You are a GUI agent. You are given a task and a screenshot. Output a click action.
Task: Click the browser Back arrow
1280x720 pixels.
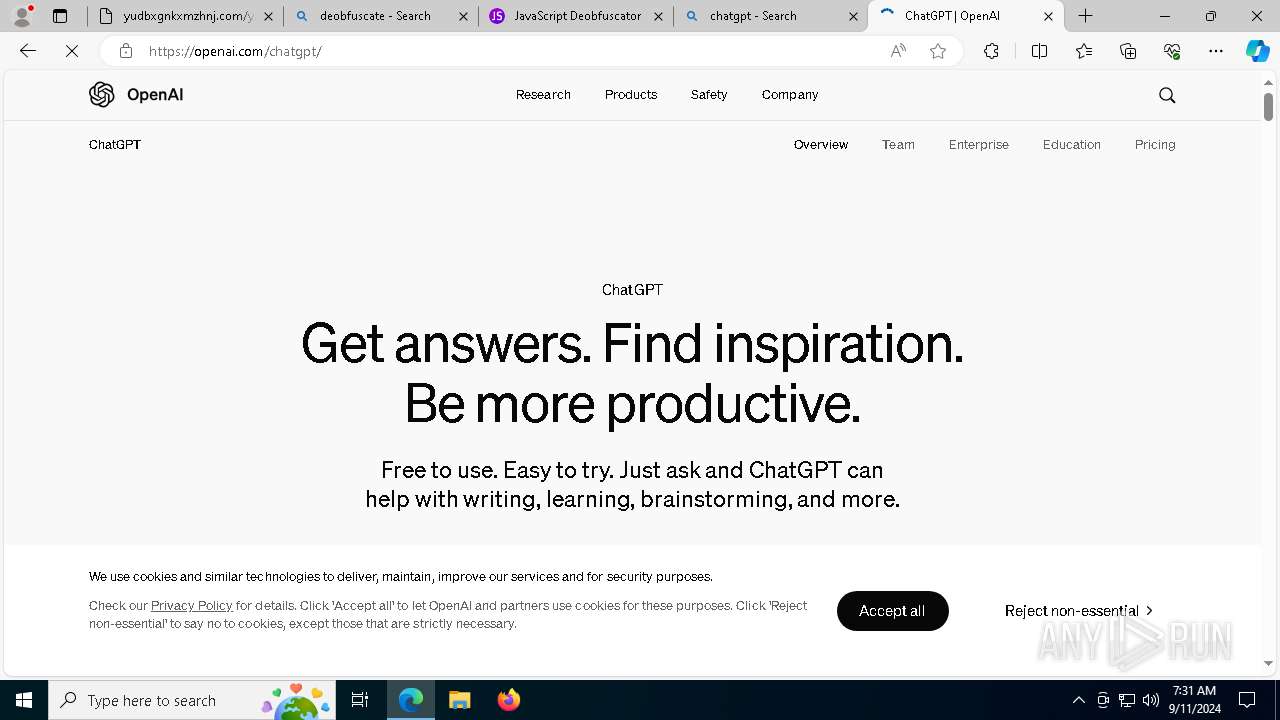[28, 51]
